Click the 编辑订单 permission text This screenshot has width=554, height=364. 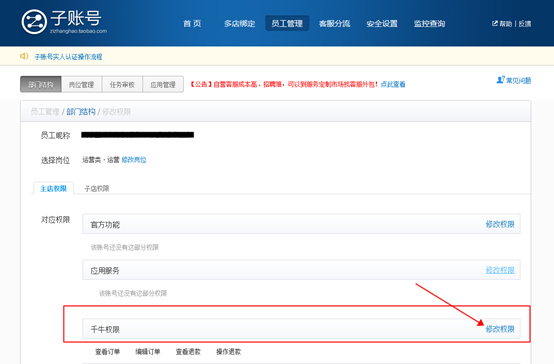pyautogui.click(x=148, y=352)
